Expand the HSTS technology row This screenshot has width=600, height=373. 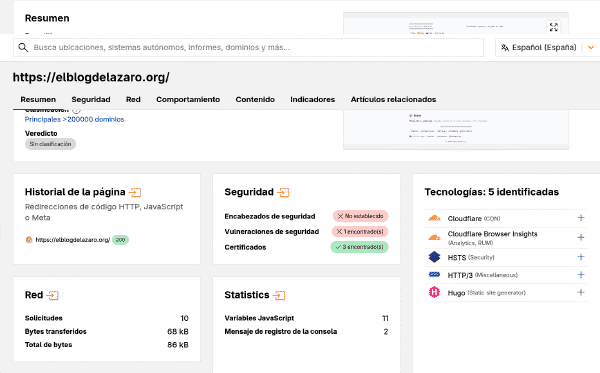pos(581,257)
